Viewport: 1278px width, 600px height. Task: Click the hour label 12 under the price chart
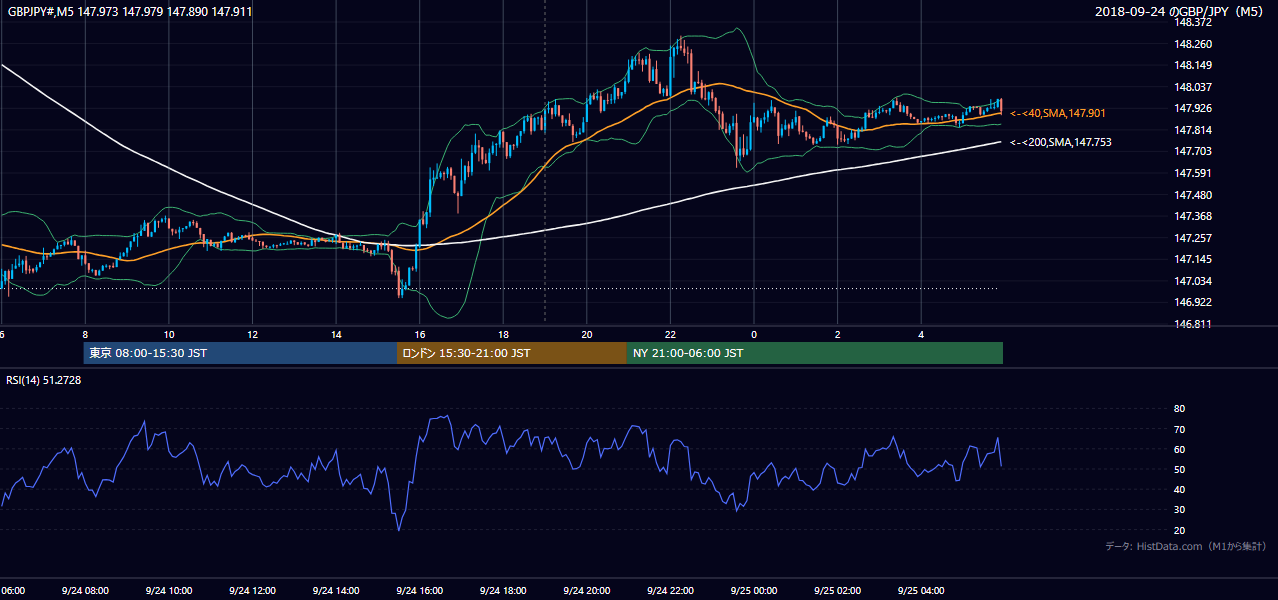click(x=252, y=335)
